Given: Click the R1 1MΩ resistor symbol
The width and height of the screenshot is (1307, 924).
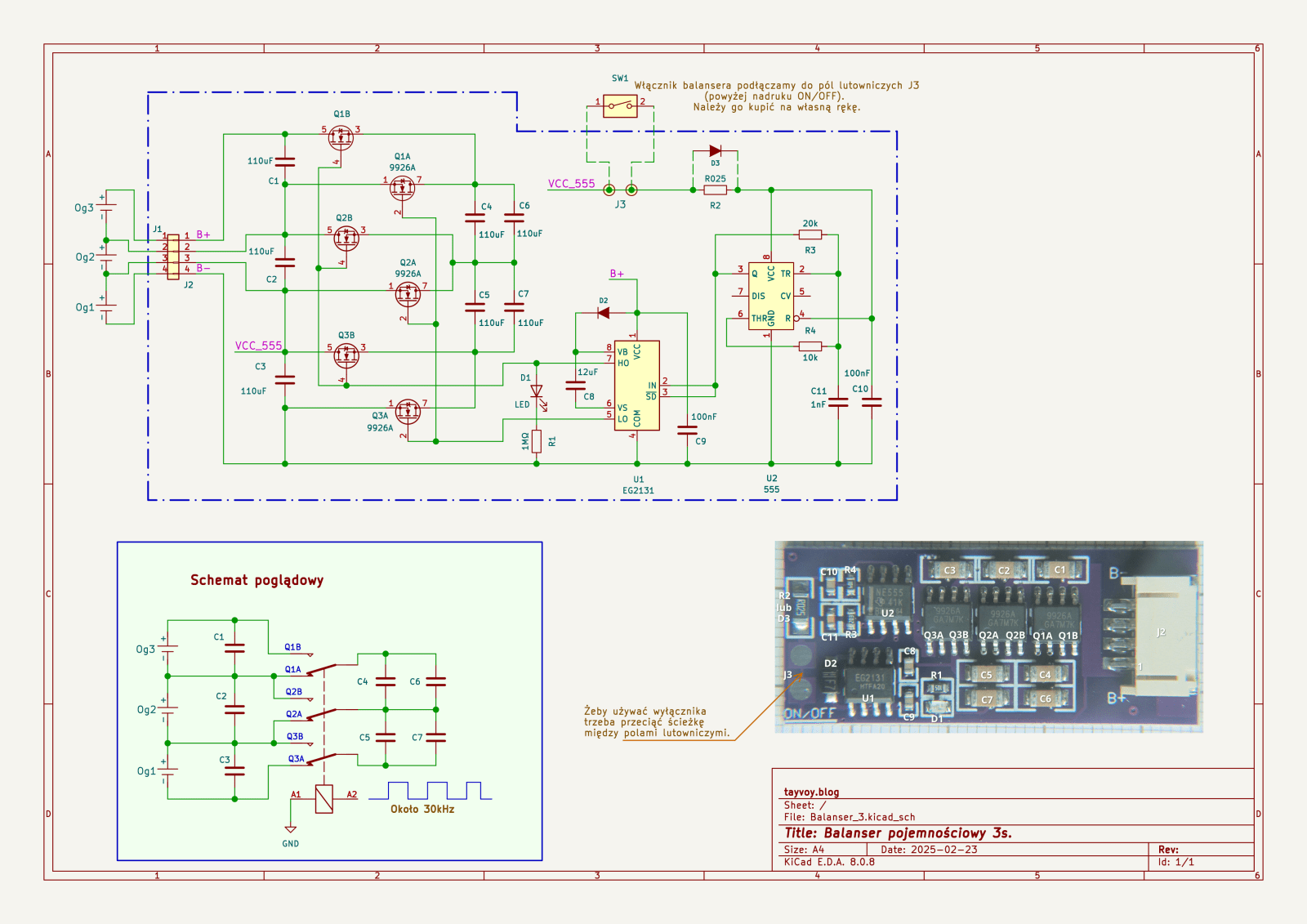Looking at the screenshot, I should [x=537, y=441].
